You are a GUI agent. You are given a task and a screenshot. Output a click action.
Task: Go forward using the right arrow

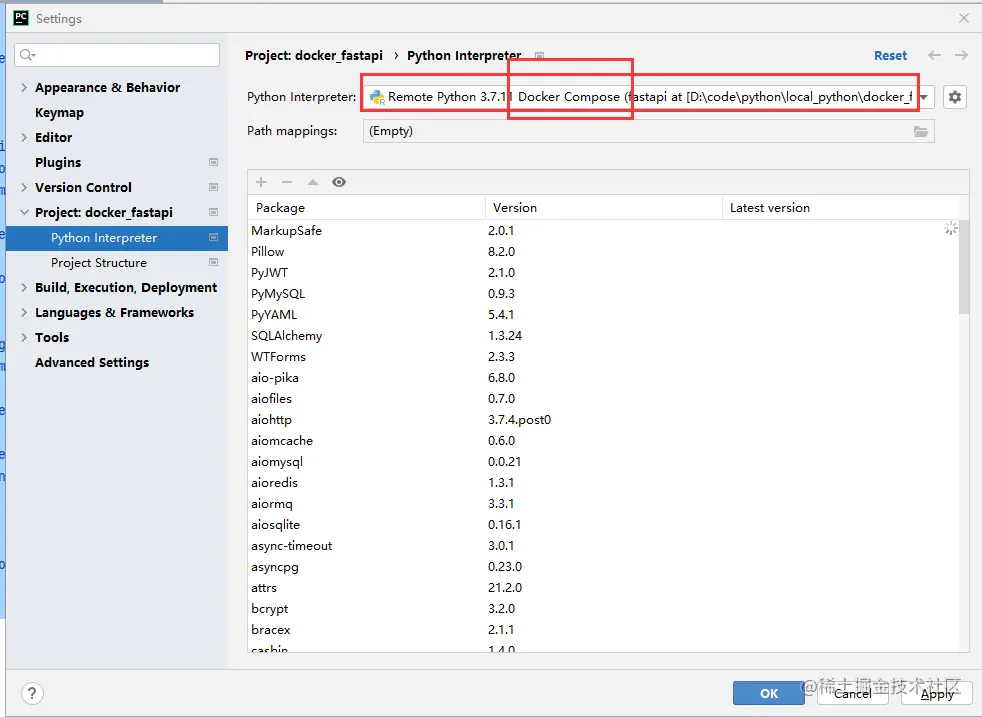tap(961, 55)
